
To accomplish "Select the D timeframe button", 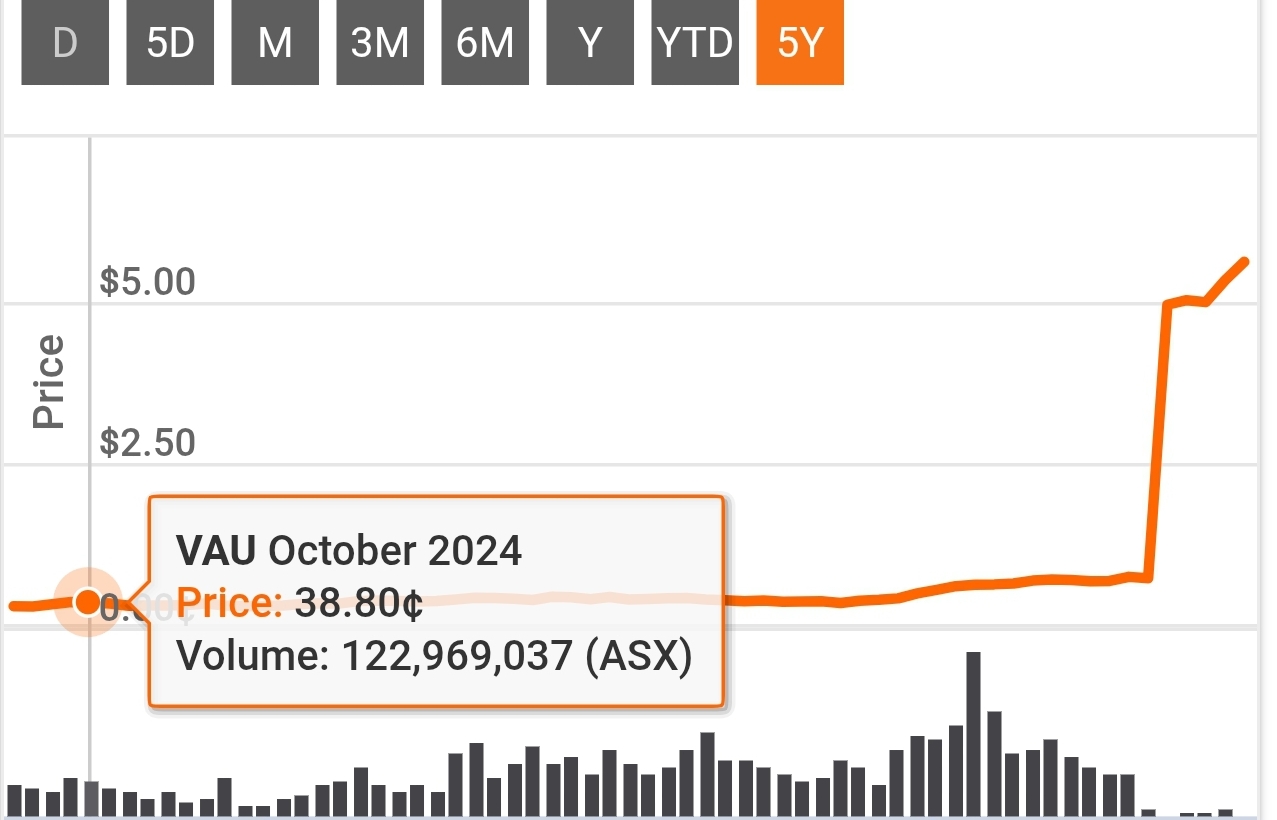I will 65,43.
